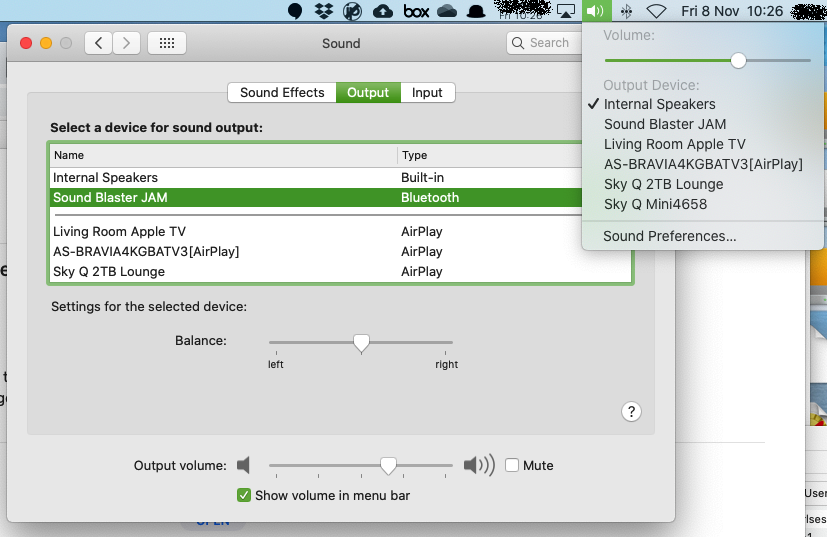Click the cloud upload menu bar icon
Viewport: 827px width, 537px height.
[383, 11]
